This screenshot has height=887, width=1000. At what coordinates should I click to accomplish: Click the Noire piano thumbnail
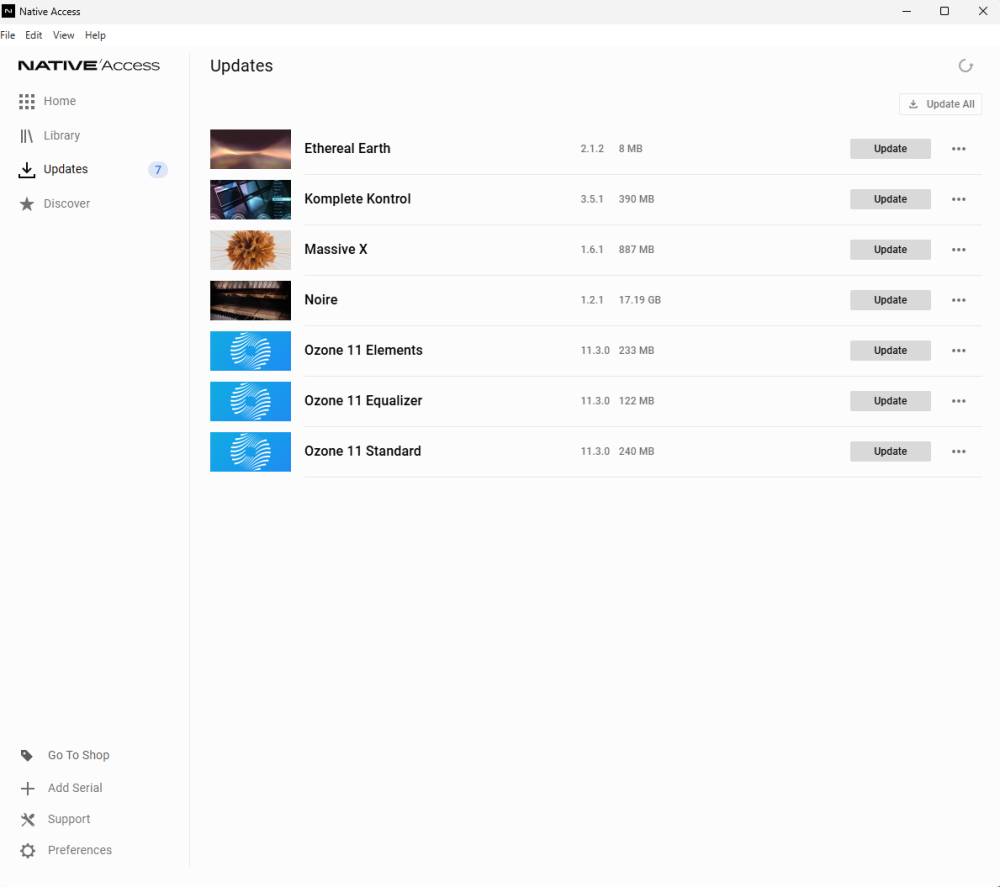[250, 300]
